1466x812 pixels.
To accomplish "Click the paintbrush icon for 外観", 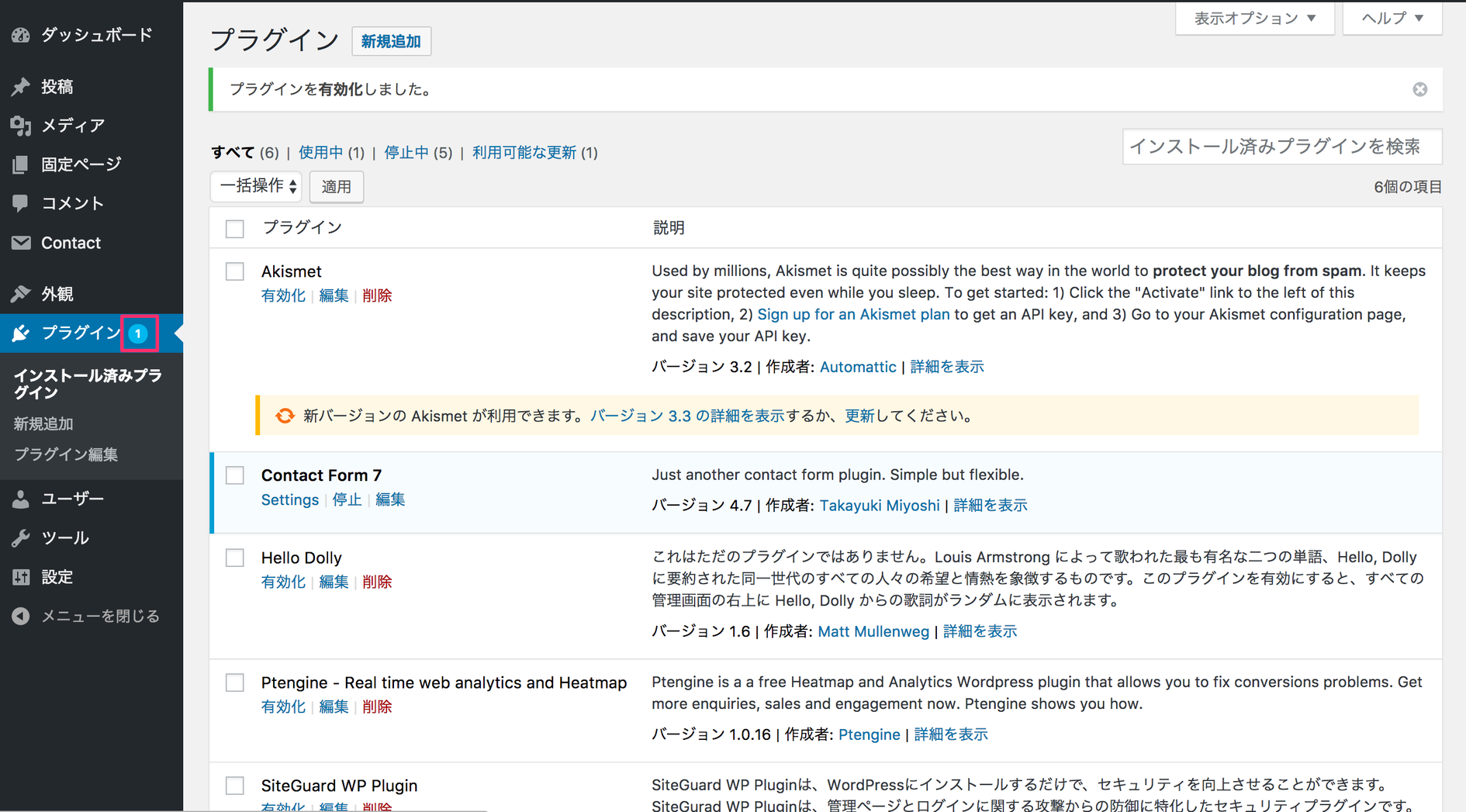I will pos(21,294).
